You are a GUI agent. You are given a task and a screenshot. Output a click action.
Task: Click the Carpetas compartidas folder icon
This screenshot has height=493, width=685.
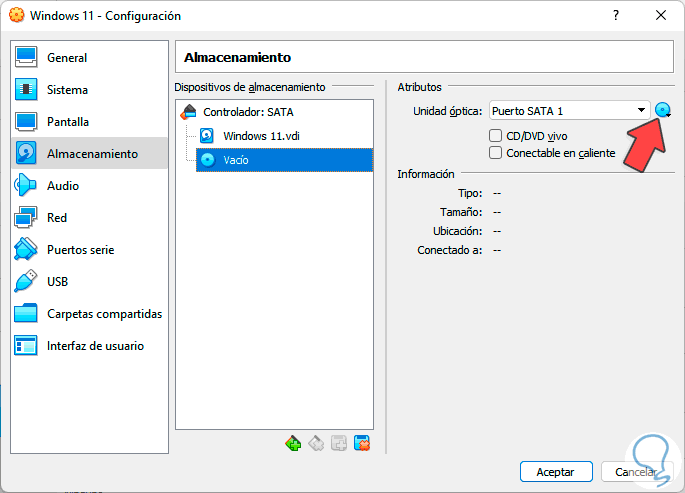click(x=26, y=313)
